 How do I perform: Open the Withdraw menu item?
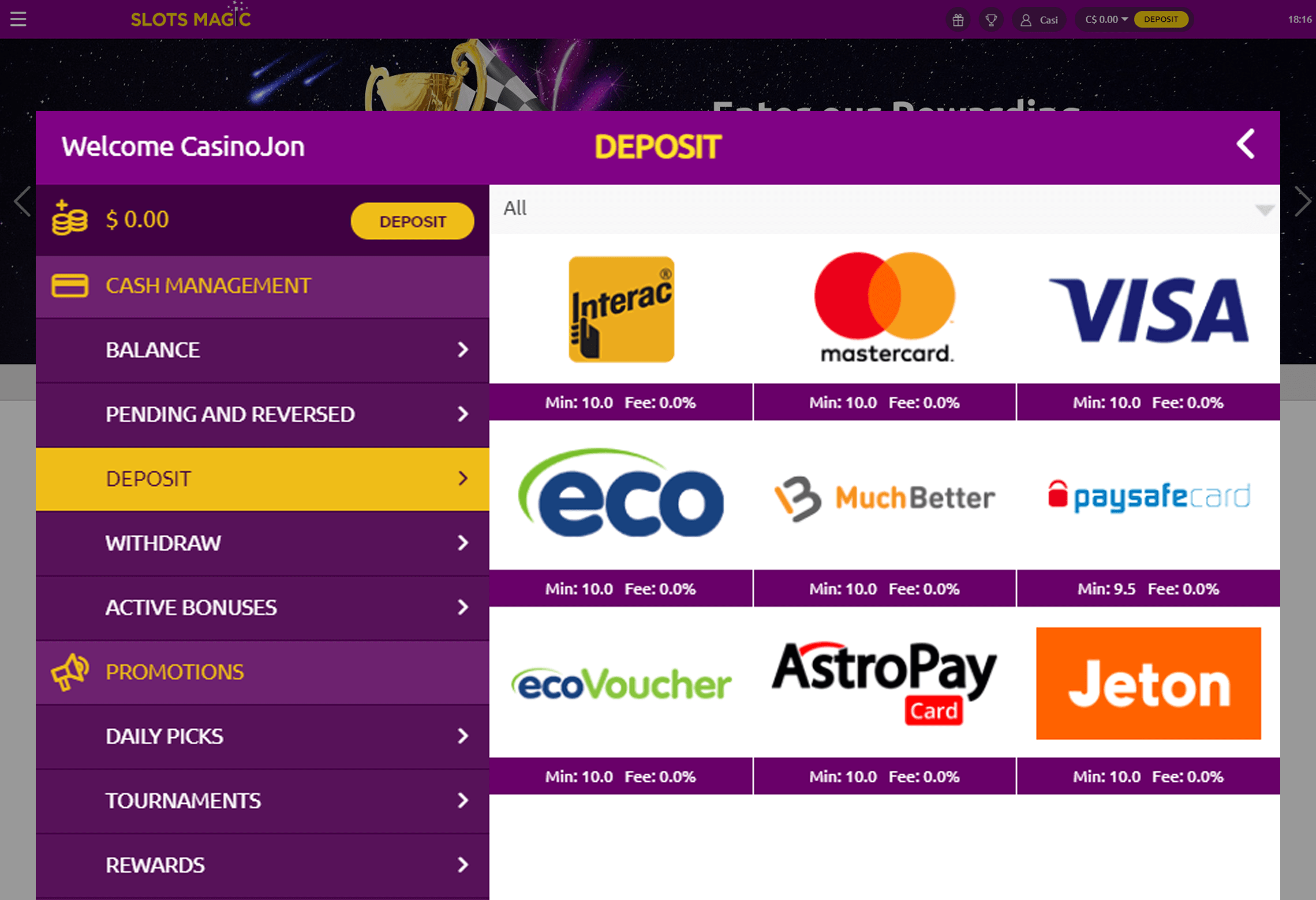coord(262,543)
